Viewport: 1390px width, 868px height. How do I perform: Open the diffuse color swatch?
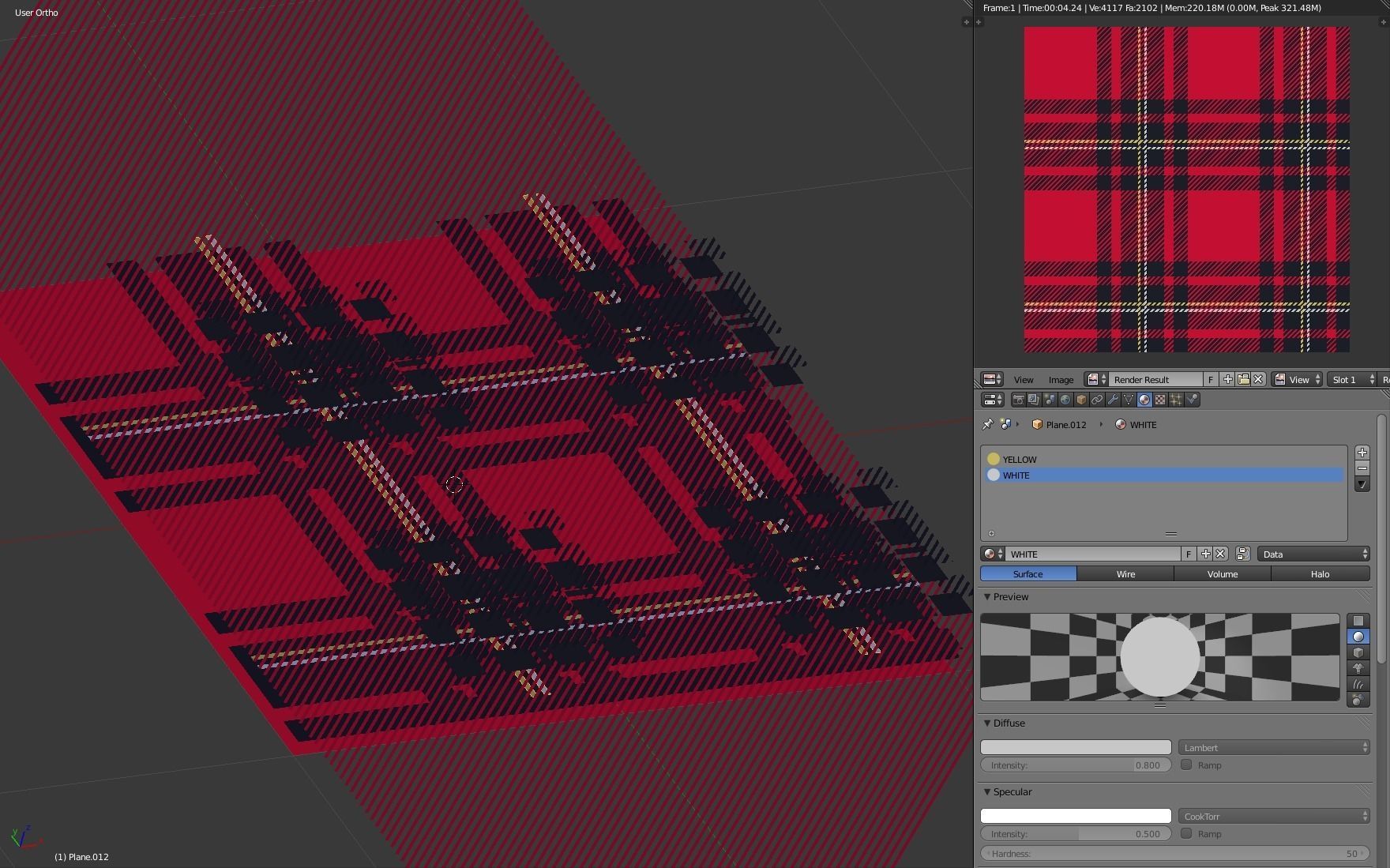[x=1076, y=747]
